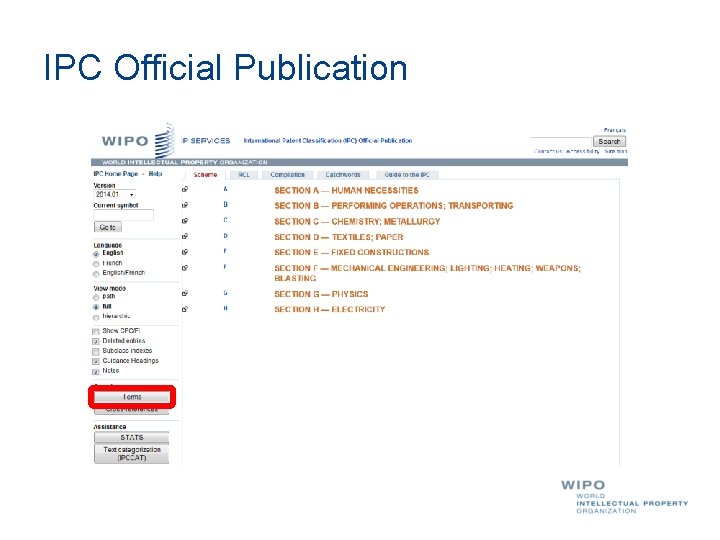This screenshot has width=720, height=540.
Task: Open Section G — Physics
Action: point(321,294)
